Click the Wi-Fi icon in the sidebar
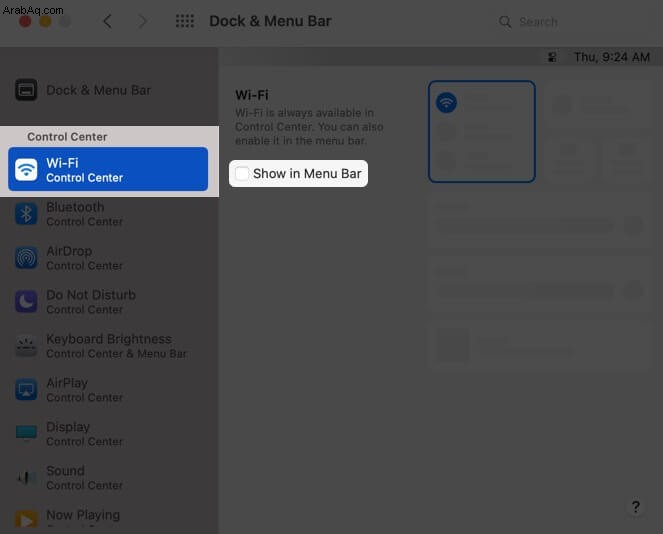Image resolution: width=663 pixels, height=534 pixels. point(26,170)
